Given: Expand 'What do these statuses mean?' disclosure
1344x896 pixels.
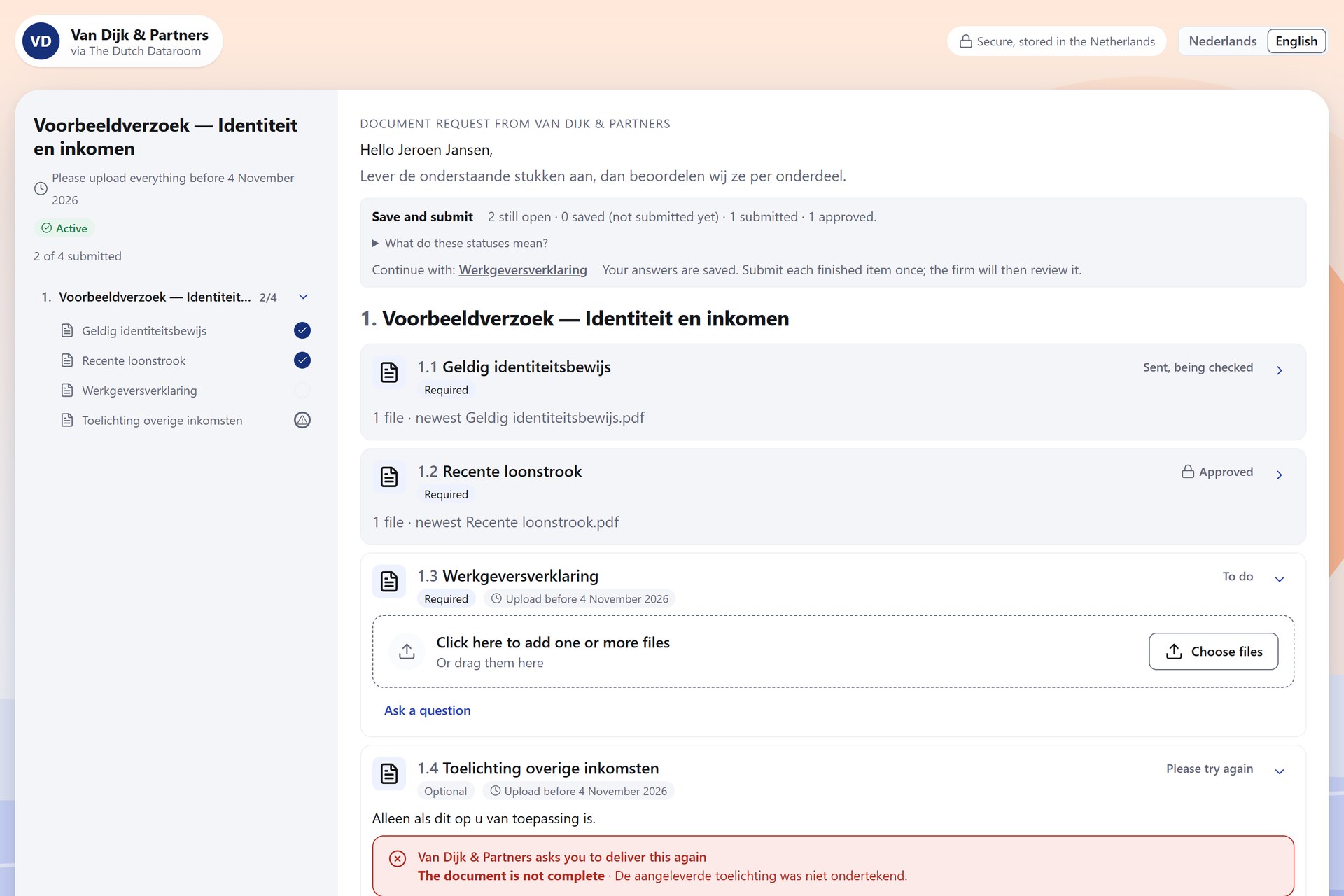Looking at the screenshot, I should 460,244.
